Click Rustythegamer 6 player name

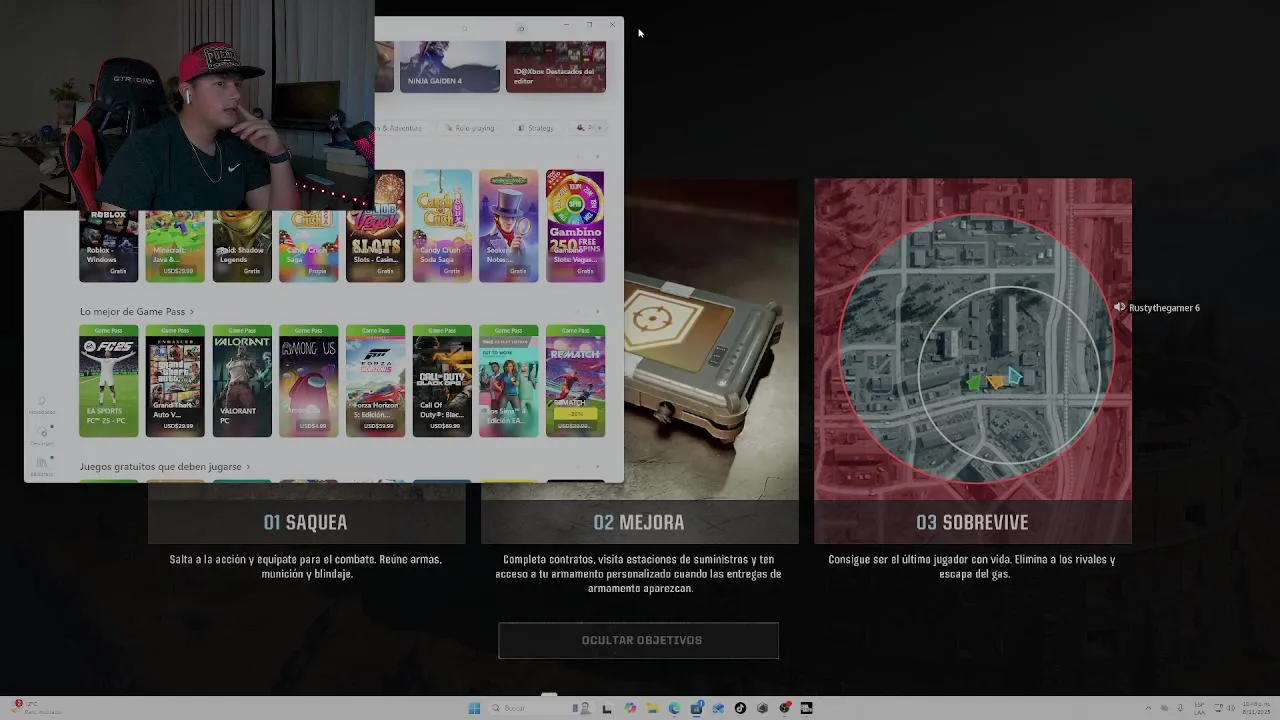point(1164,308)
